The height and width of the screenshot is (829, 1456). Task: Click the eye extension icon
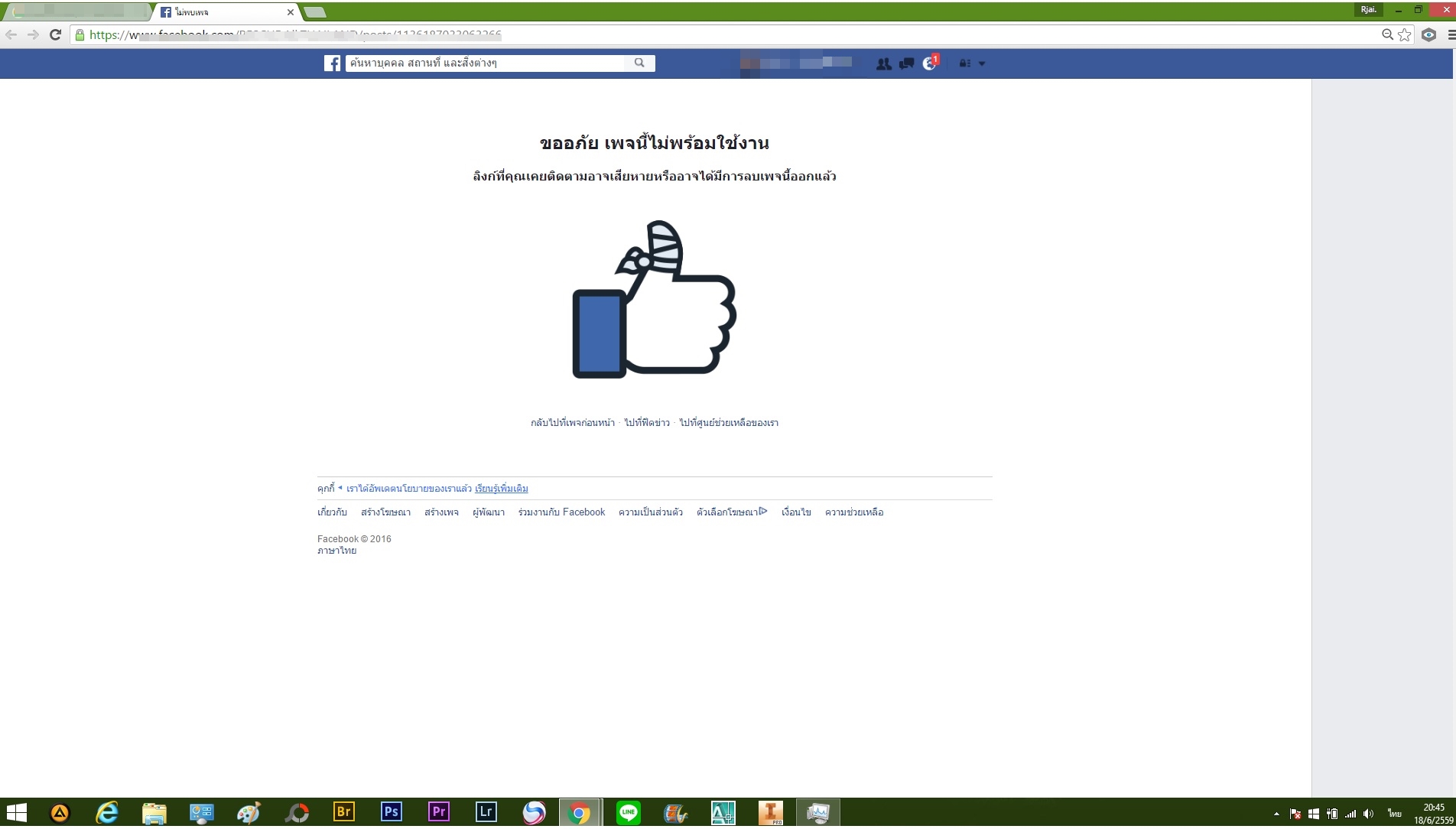(1428, 34)
